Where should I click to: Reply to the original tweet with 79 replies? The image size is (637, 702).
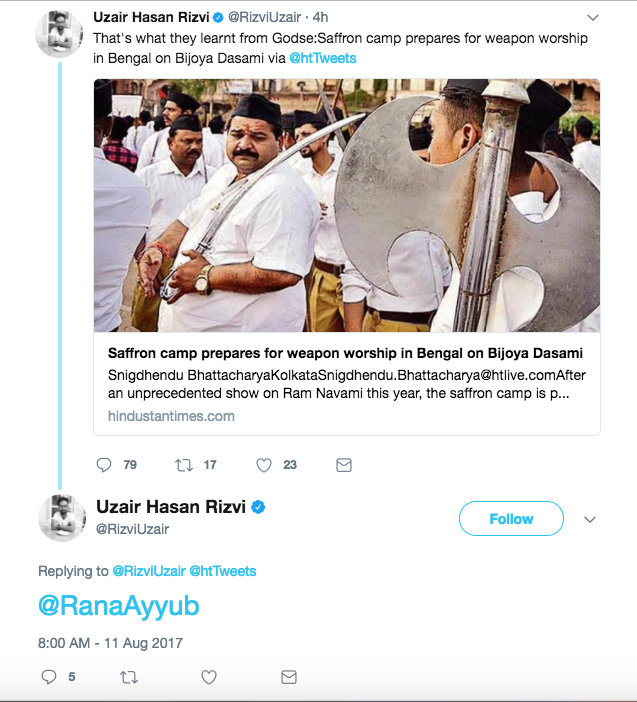click(x=104, y=465)
